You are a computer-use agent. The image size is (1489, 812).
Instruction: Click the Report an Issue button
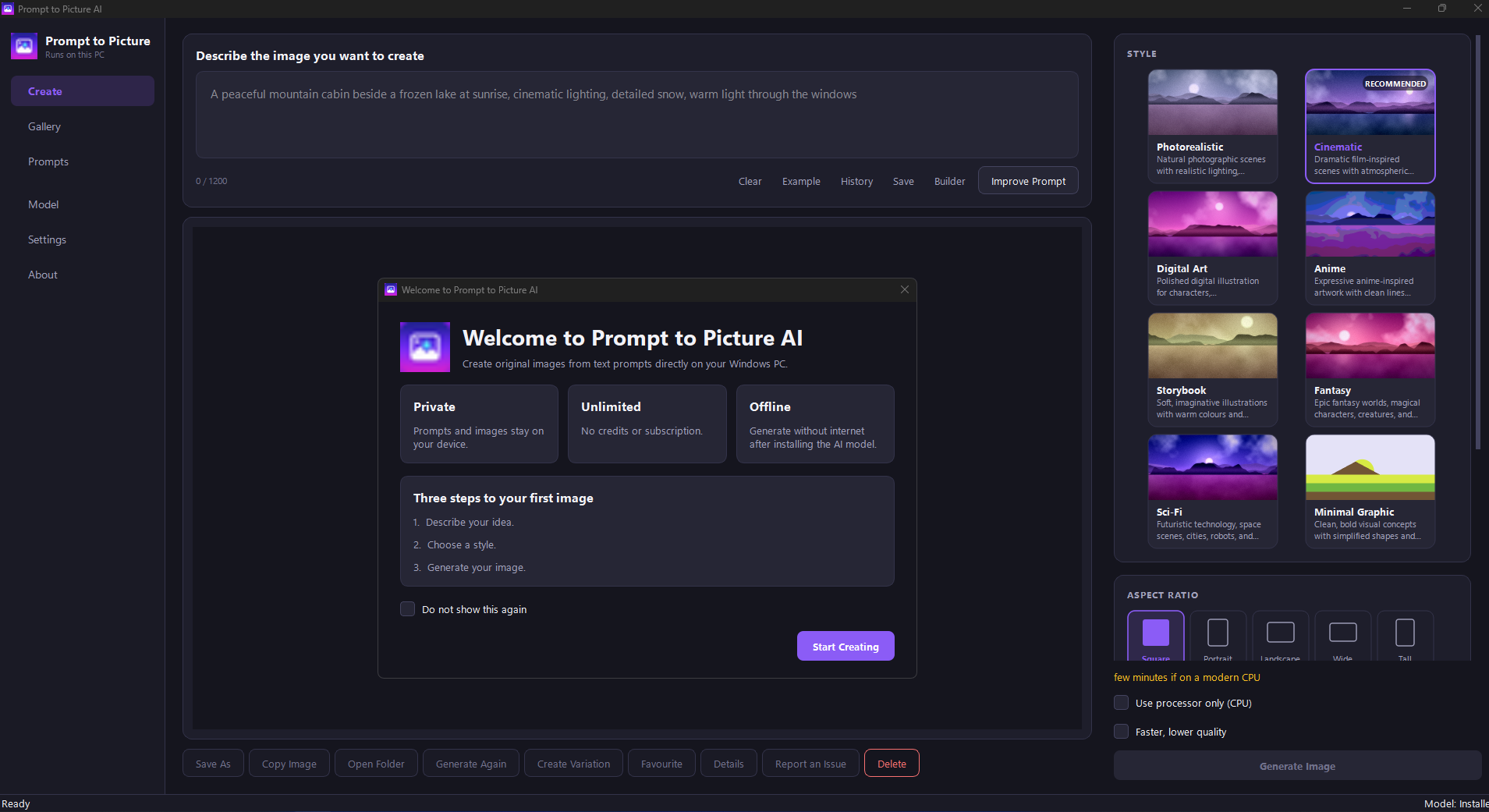(810, 764)
